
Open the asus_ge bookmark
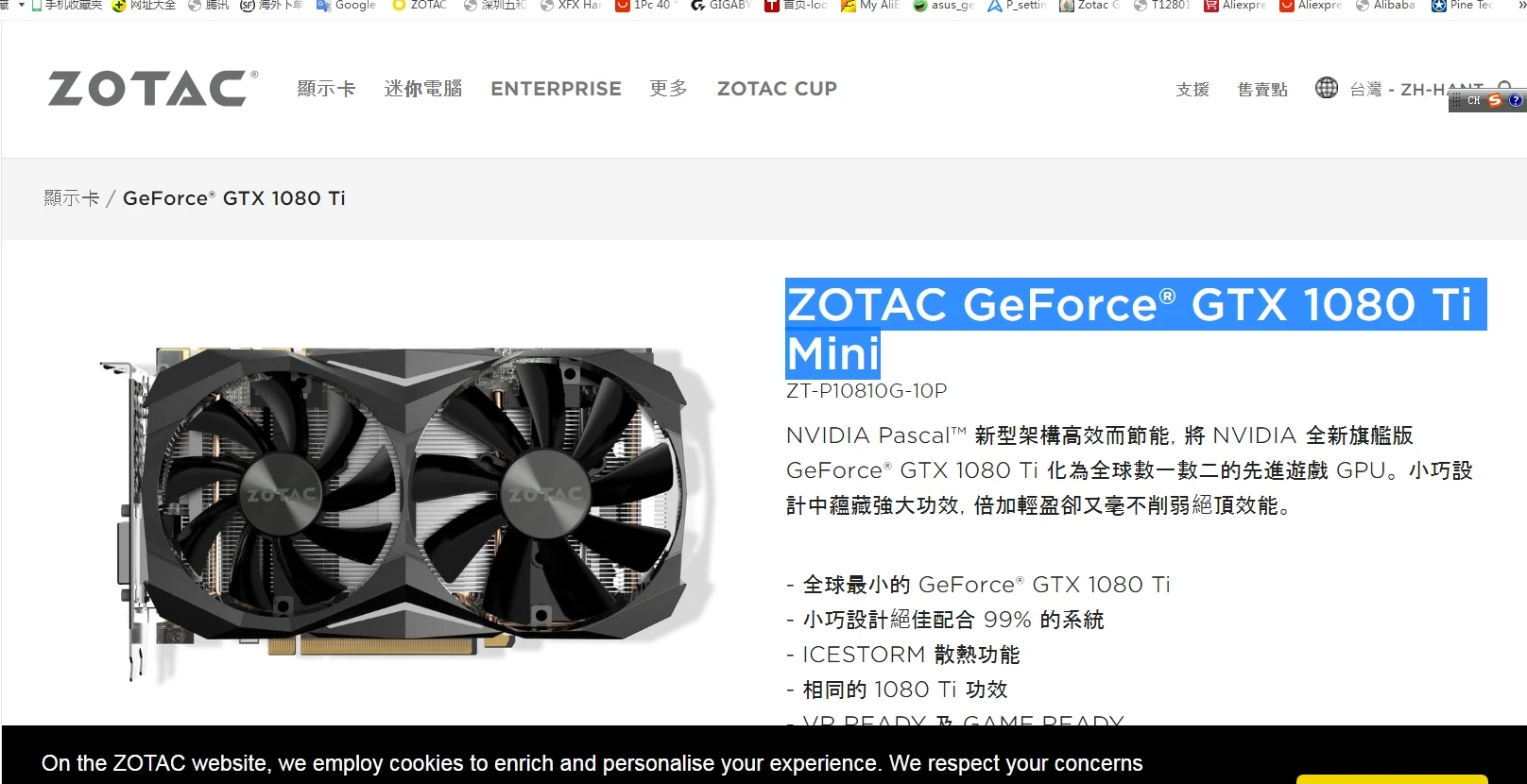click(x=943, y=6)
